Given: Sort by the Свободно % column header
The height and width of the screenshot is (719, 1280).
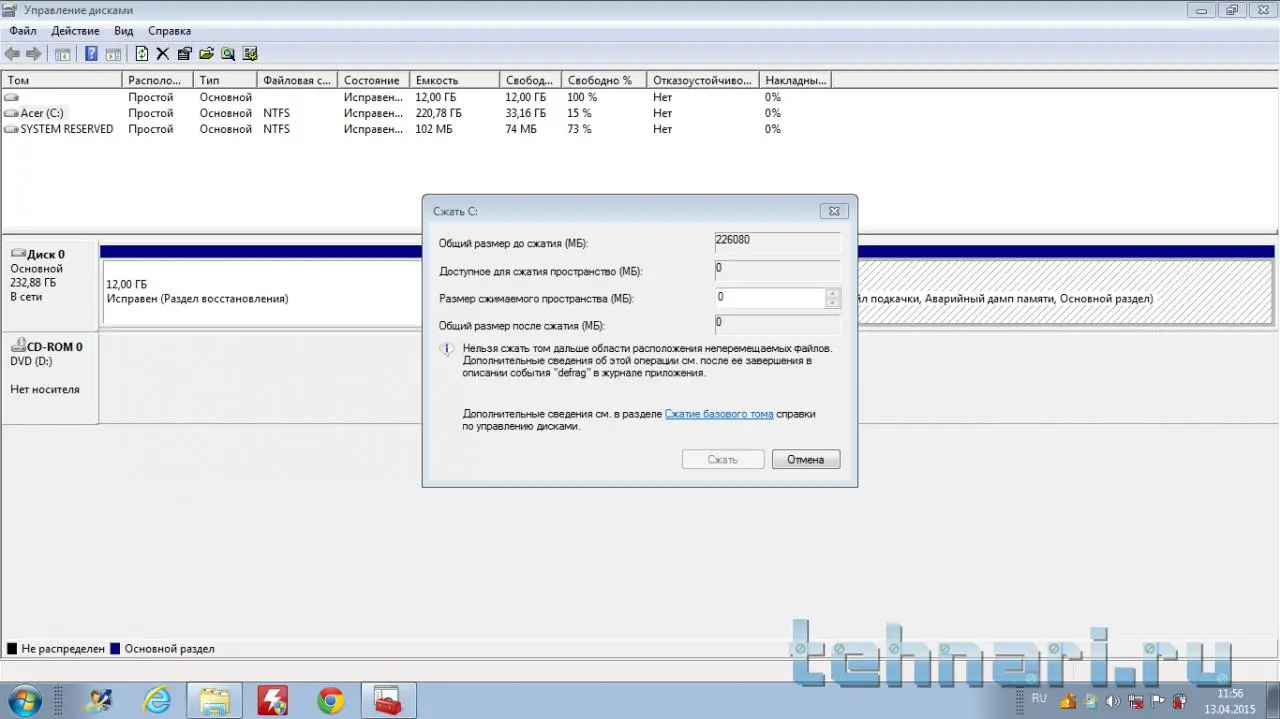Looking at the screenshot, I should tap(605, 80).
